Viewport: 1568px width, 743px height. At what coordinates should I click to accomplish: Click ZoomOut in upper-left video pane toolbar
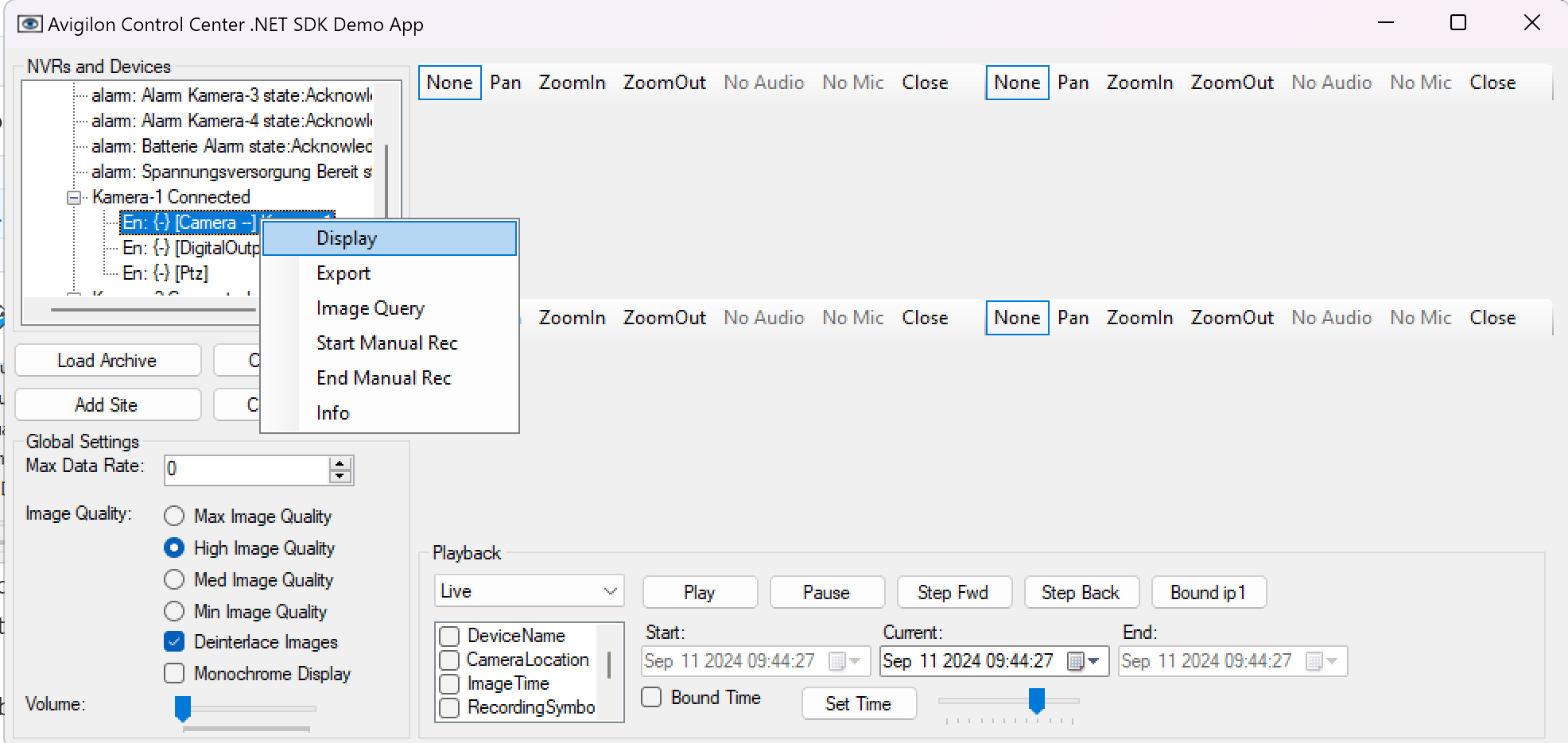665,83
